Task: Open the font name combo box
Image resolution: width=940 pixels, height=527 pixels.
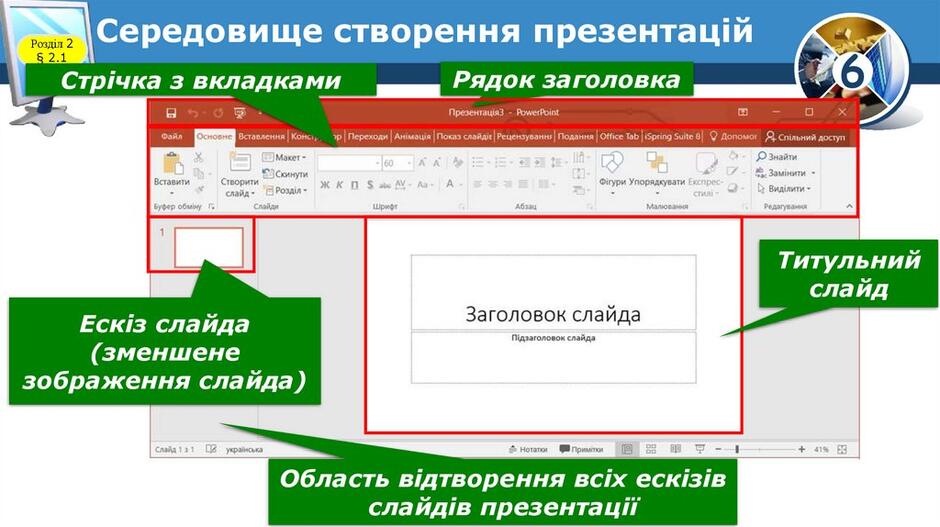Action: click(x=349, y=163)
